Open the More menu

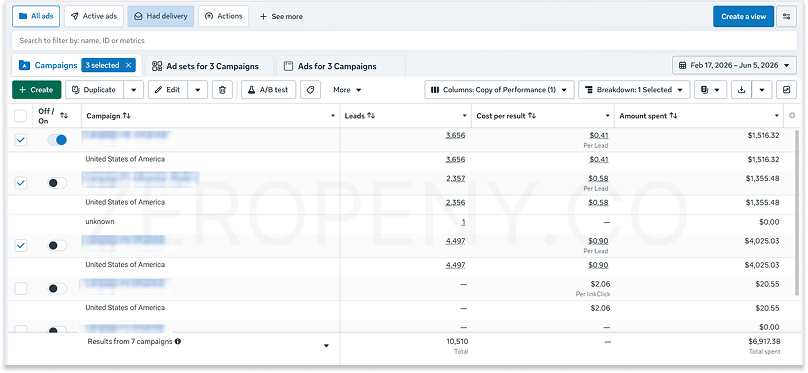tap(347, 90)
